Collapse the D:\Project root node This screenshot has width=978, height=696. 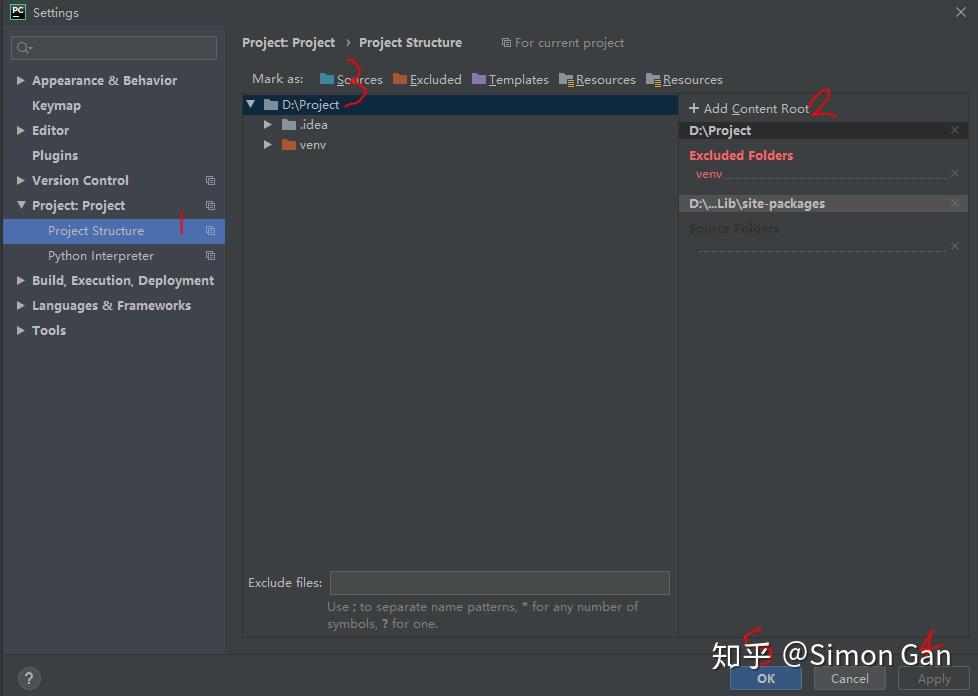coord(249,104)
